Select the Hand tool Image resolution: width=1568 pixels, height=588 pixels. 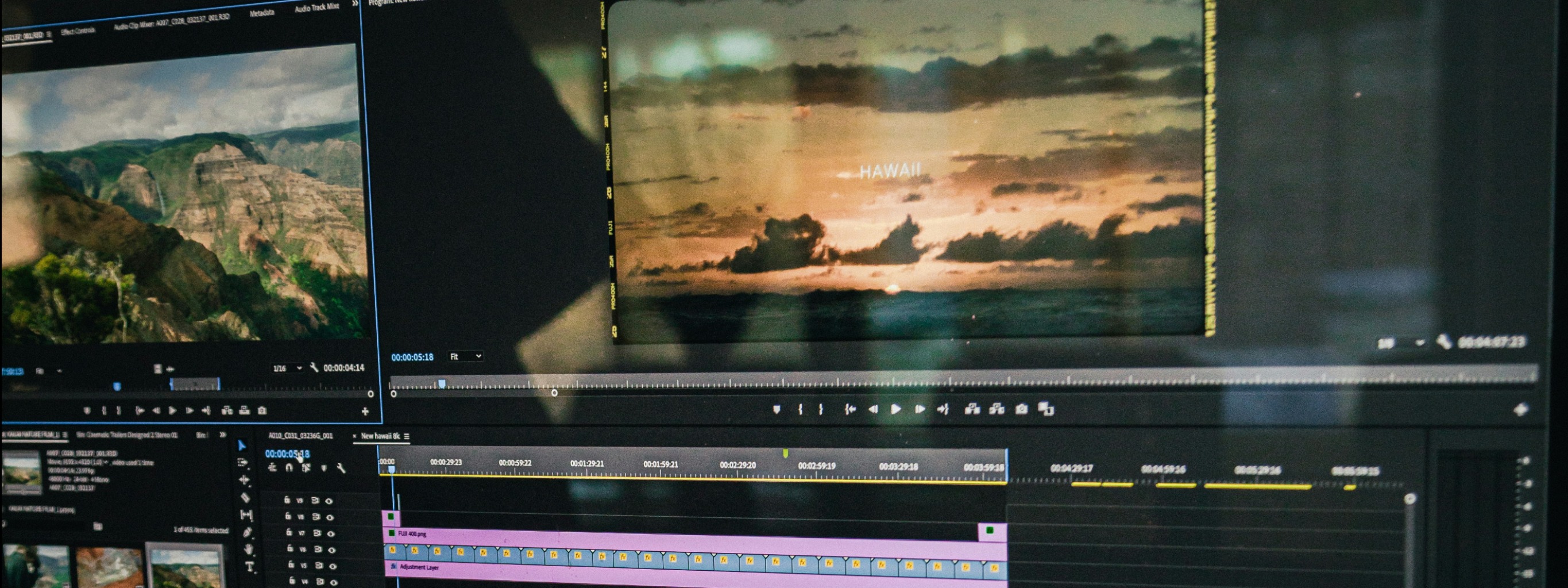[248, 549]
